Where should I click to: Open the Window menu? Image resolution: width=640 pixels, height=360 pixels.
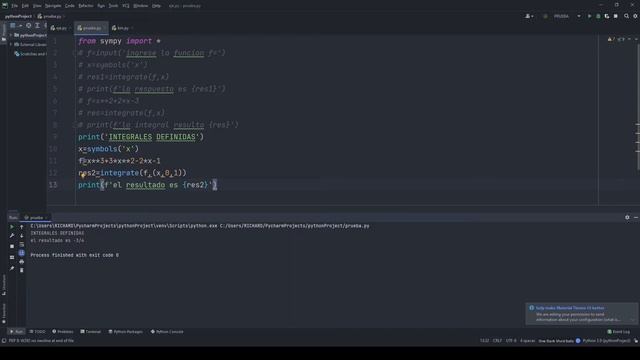[x=140, y=6]
